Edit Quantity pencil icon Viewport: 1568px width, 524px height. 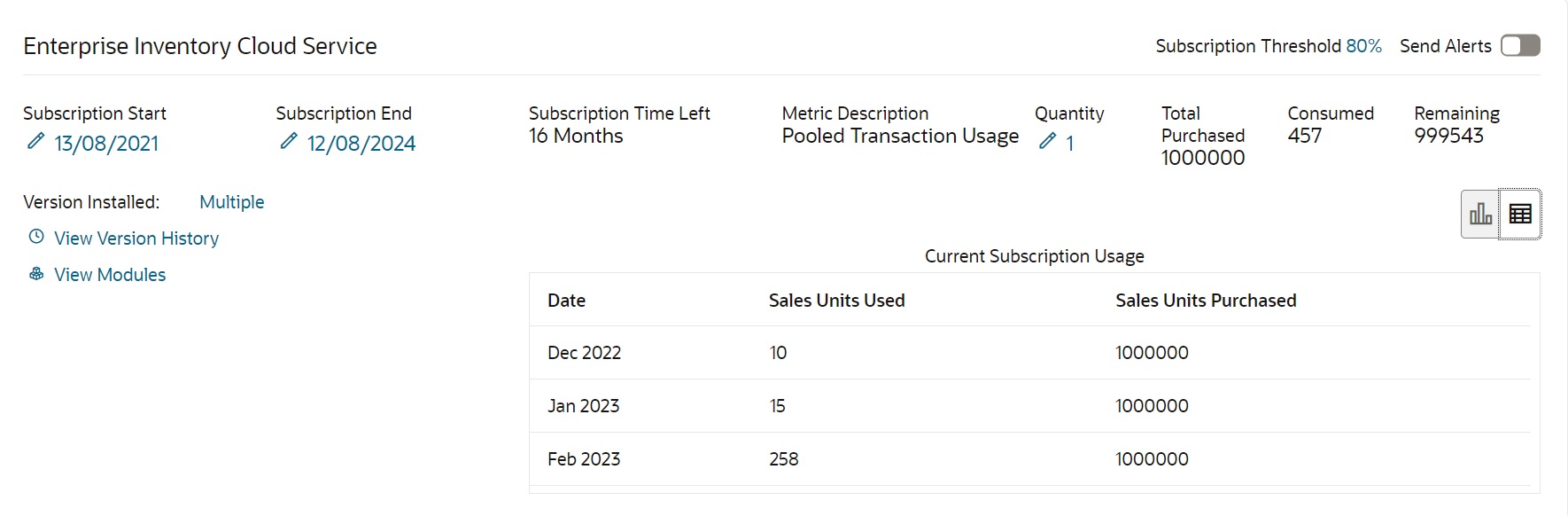(x=1048, y=141)
